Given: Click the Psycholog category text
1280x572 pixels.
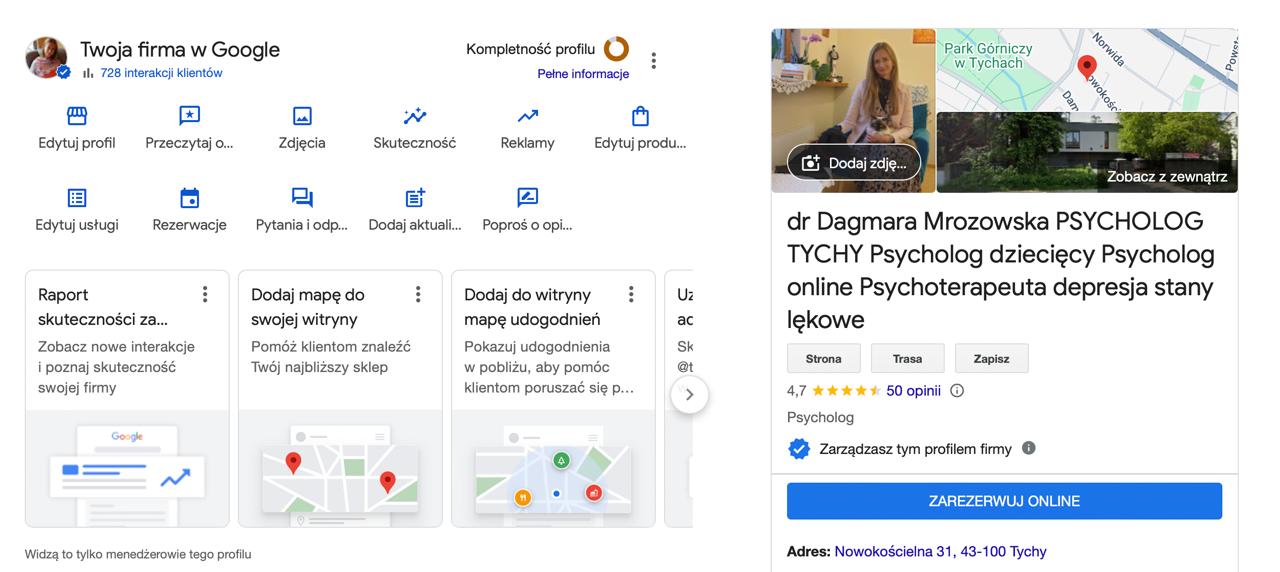Looking at the screenshot, I should (820, 417).
